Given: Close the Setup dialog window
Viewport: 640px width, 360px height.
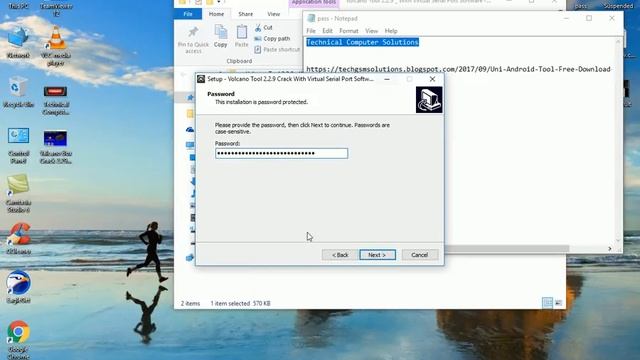Looking at the screenshot, I should coord(432,79).
